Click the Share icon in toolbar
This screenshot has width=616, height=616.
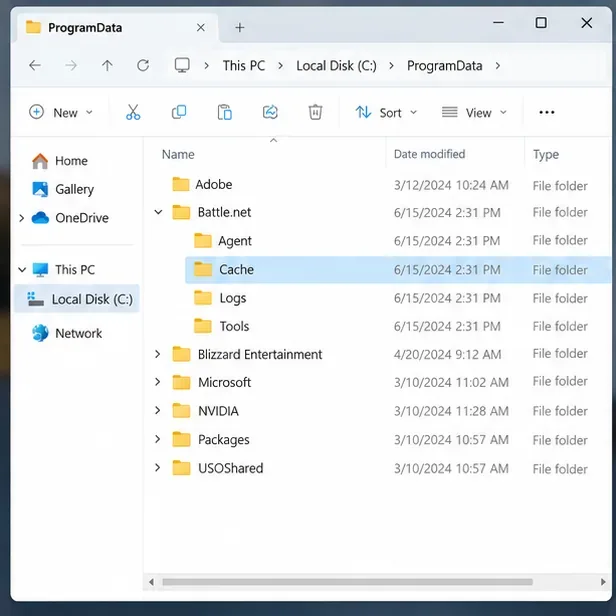click(x=270, y=112)
